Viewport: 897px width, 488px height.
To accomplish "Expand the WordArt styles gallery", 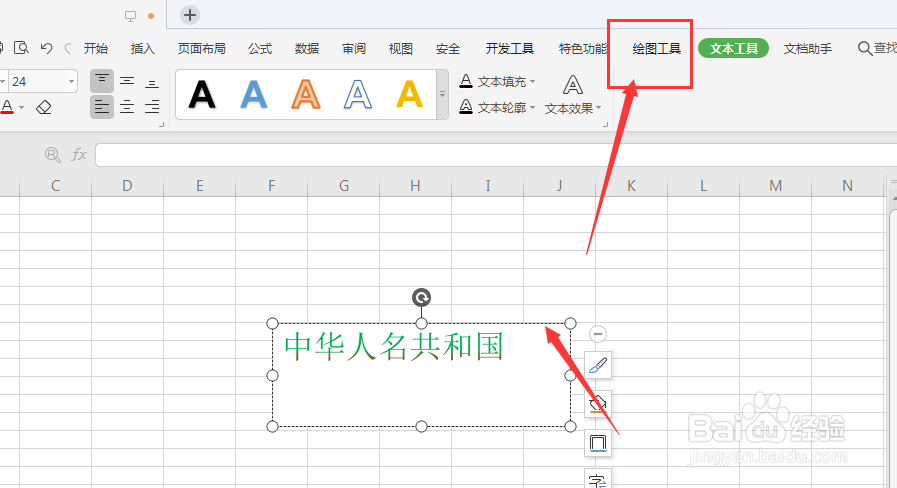I will coord(442,94).
